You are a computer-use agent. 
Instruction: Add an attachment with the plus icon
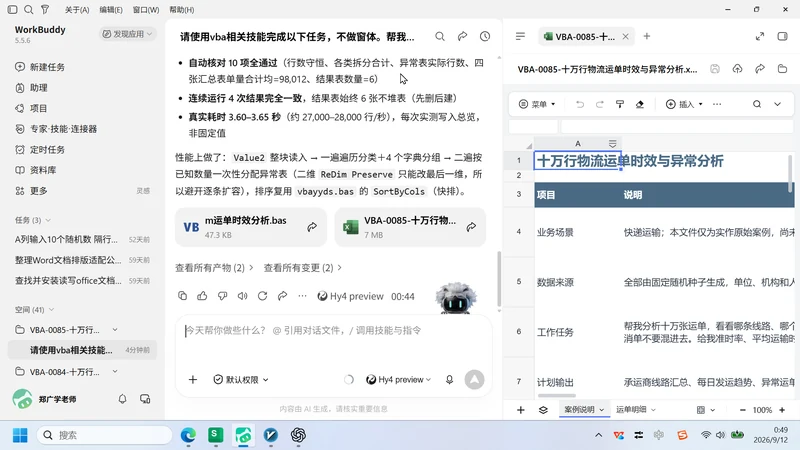(193, 379)
